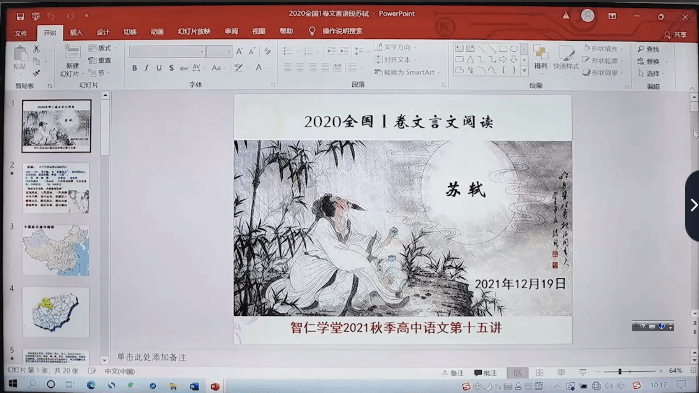
Task: Click Find in editing group
Action: (649, 49)
